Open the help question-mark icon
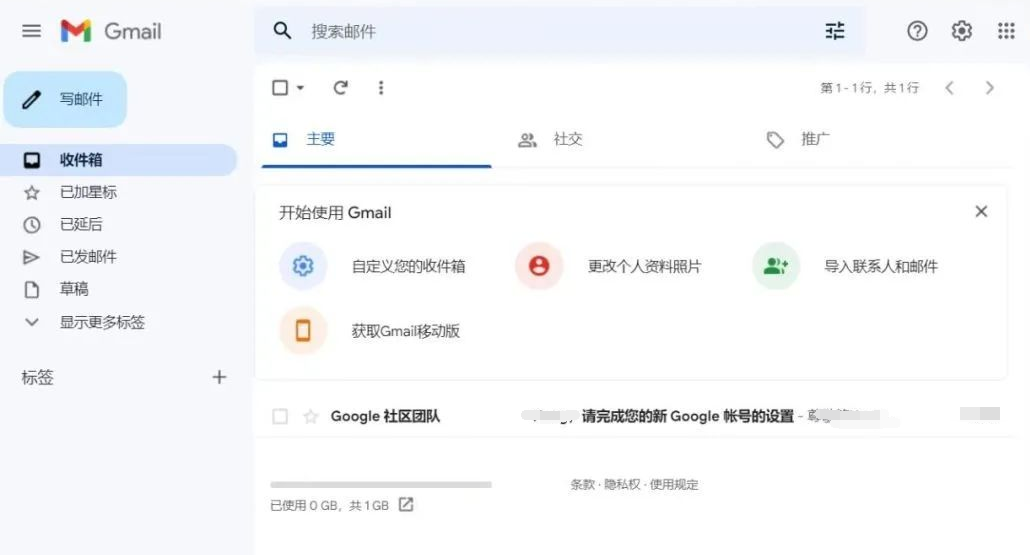Viewport: 1030px width, 555px height. 917,31
